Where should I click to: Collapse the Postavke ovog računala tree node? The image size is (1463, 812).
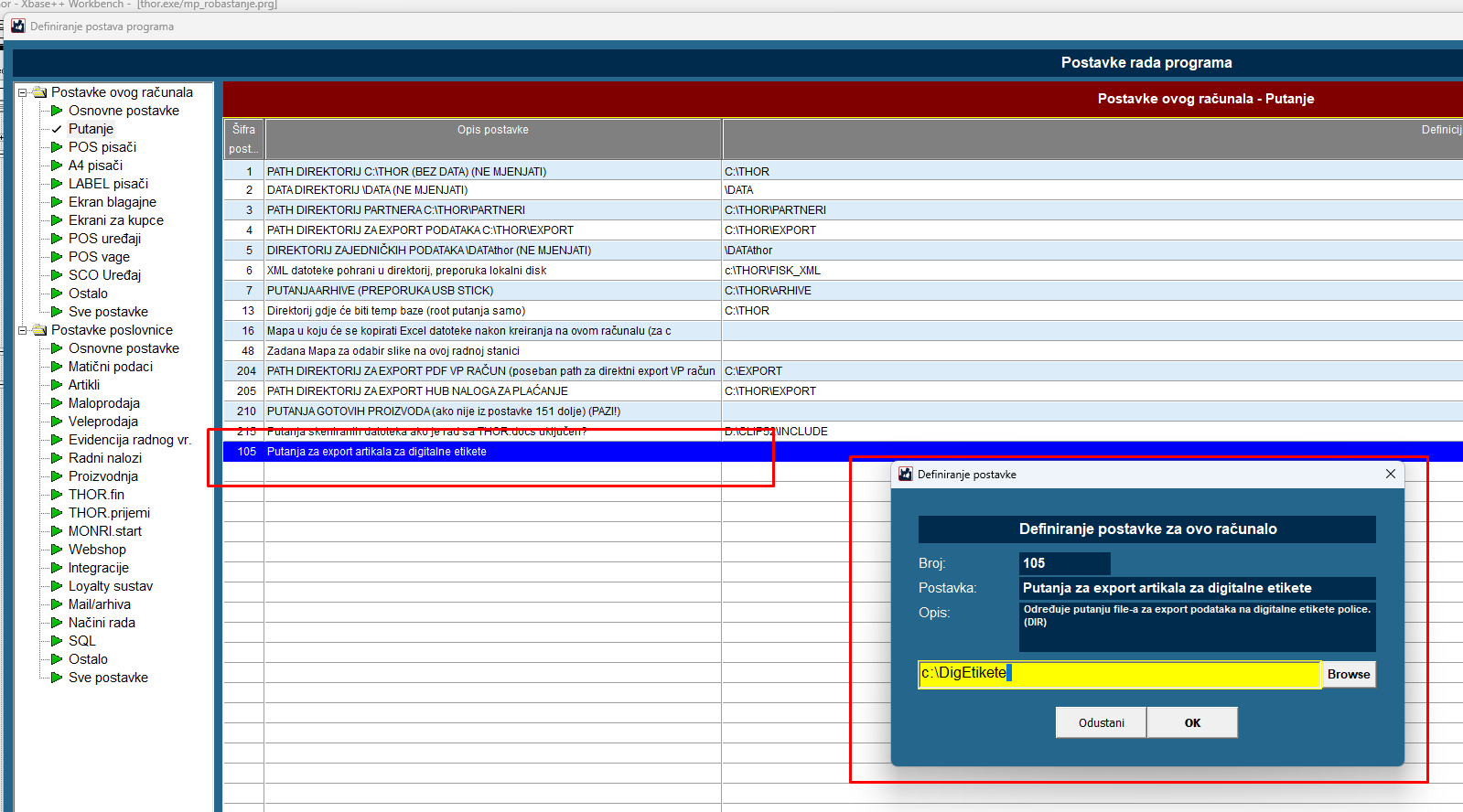[23, 92]
